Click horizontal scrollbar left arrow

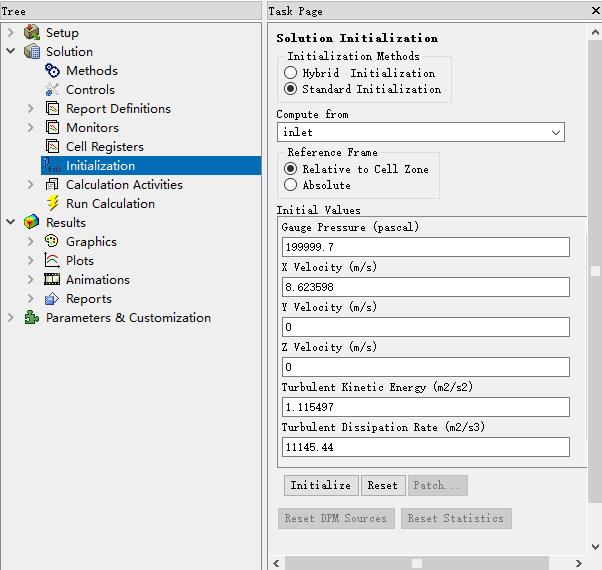(276, 563)
